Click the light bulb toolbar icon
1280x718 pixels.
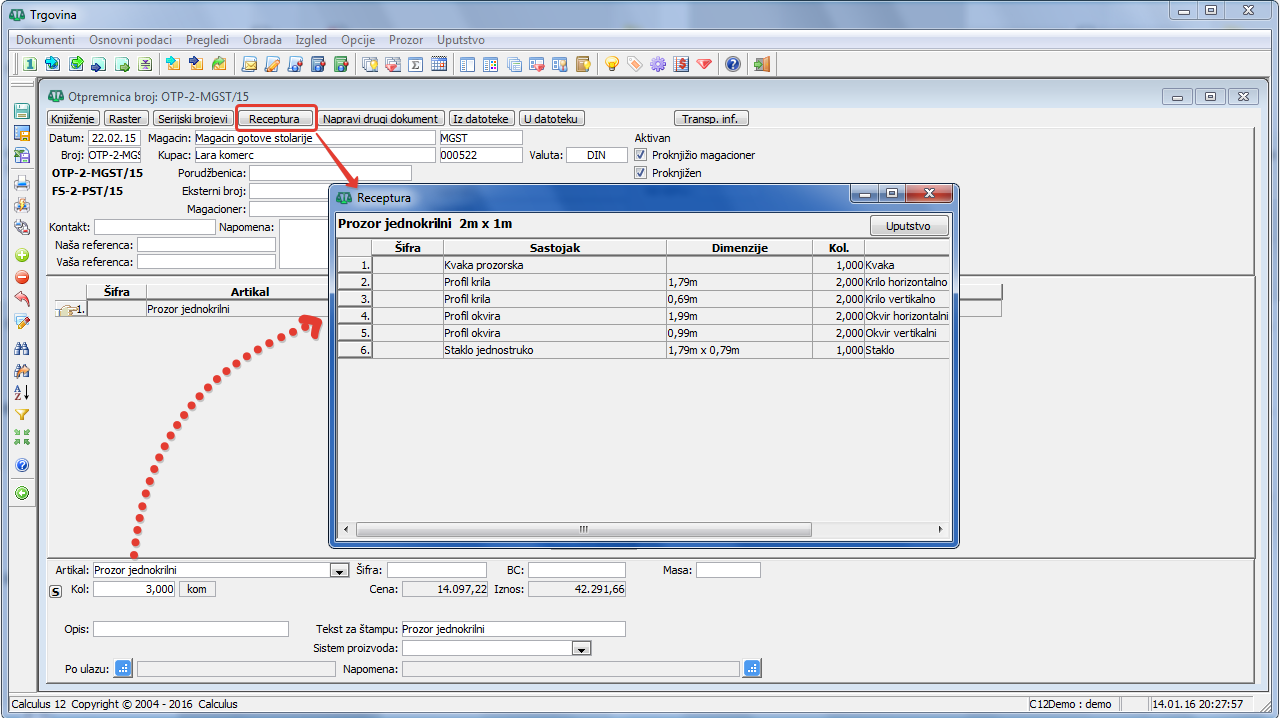coord(611,65)
